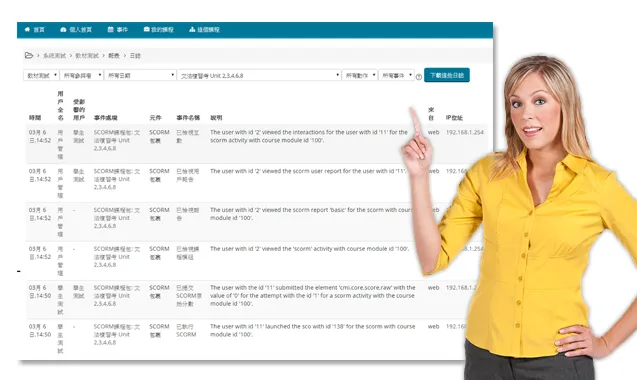Click the 事件名稱 column header

[x=188, y=118]
